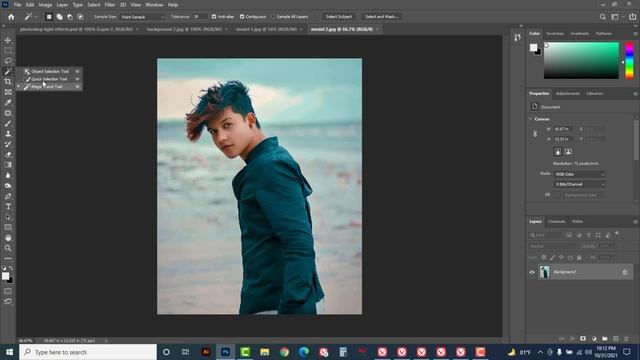Image resolution: width=640 pixels, height=360 pixels.
Task: Open the search icon at top right
Action: [x=602, y=17]
